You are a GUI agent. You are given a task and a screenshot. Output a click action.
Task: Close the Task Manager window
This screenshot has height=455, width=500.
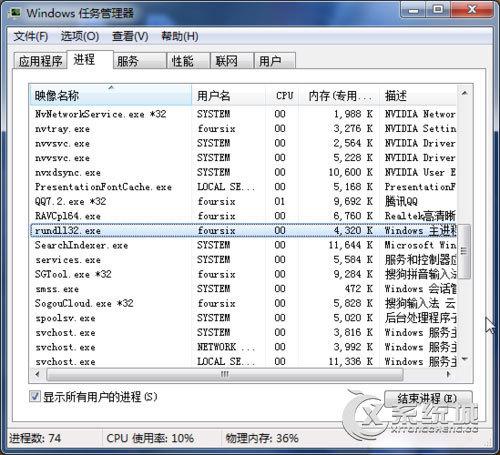[x=472, y=10]
